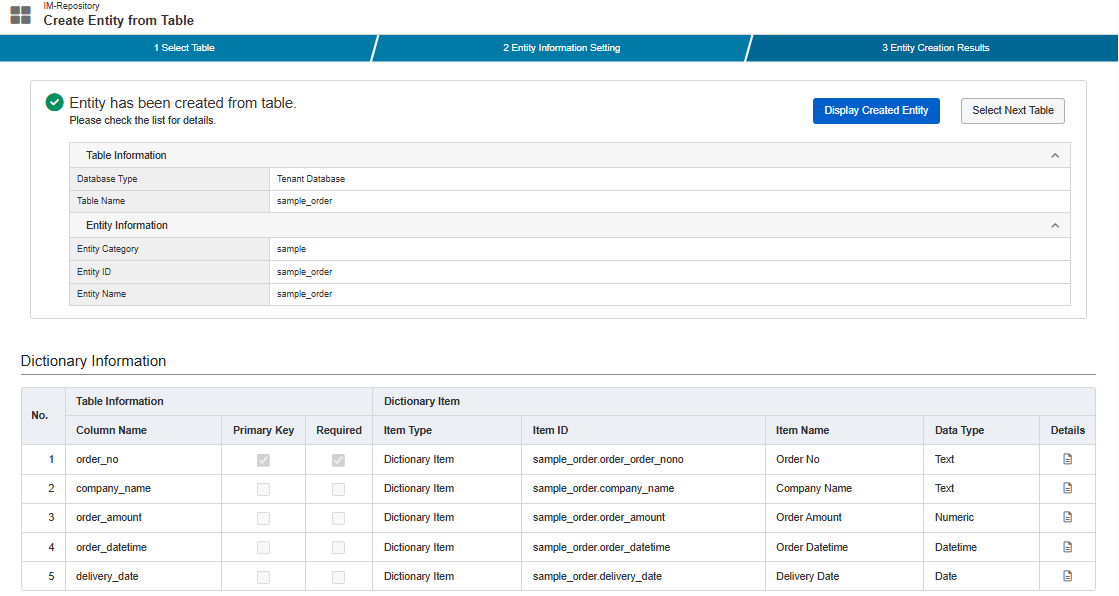Toggle Primary Key checkbox for delivery_date
The width and height of the screenshot is (1119, 596).
coord(263,577)
